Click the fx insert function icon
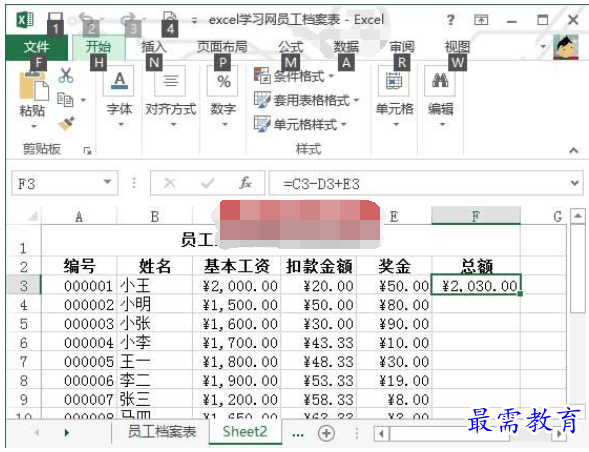Screen dimensions: 589x452 [x=245, y=183]
